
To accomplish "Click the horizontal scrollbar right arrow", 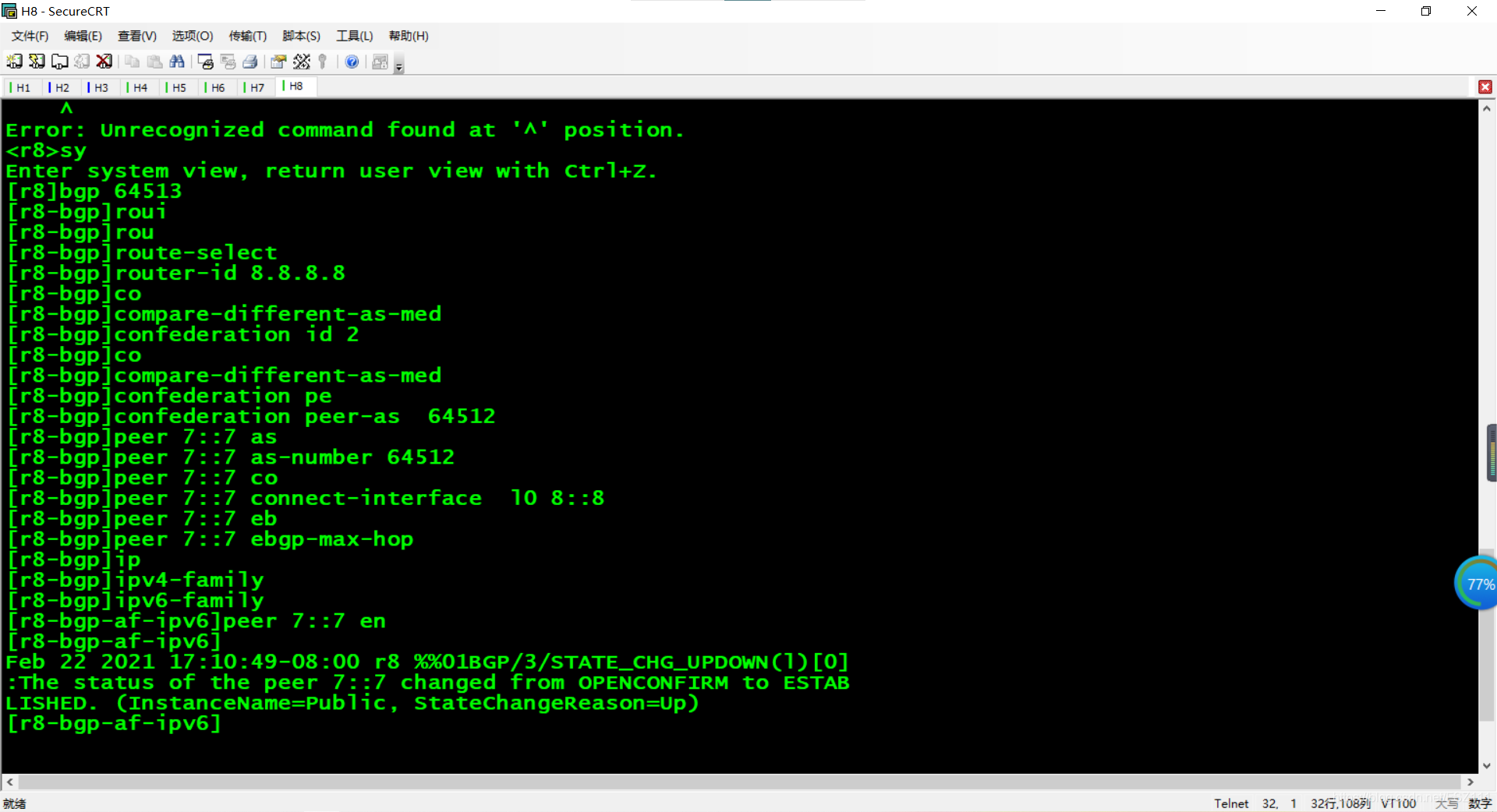I will (x=1470, y=782).
